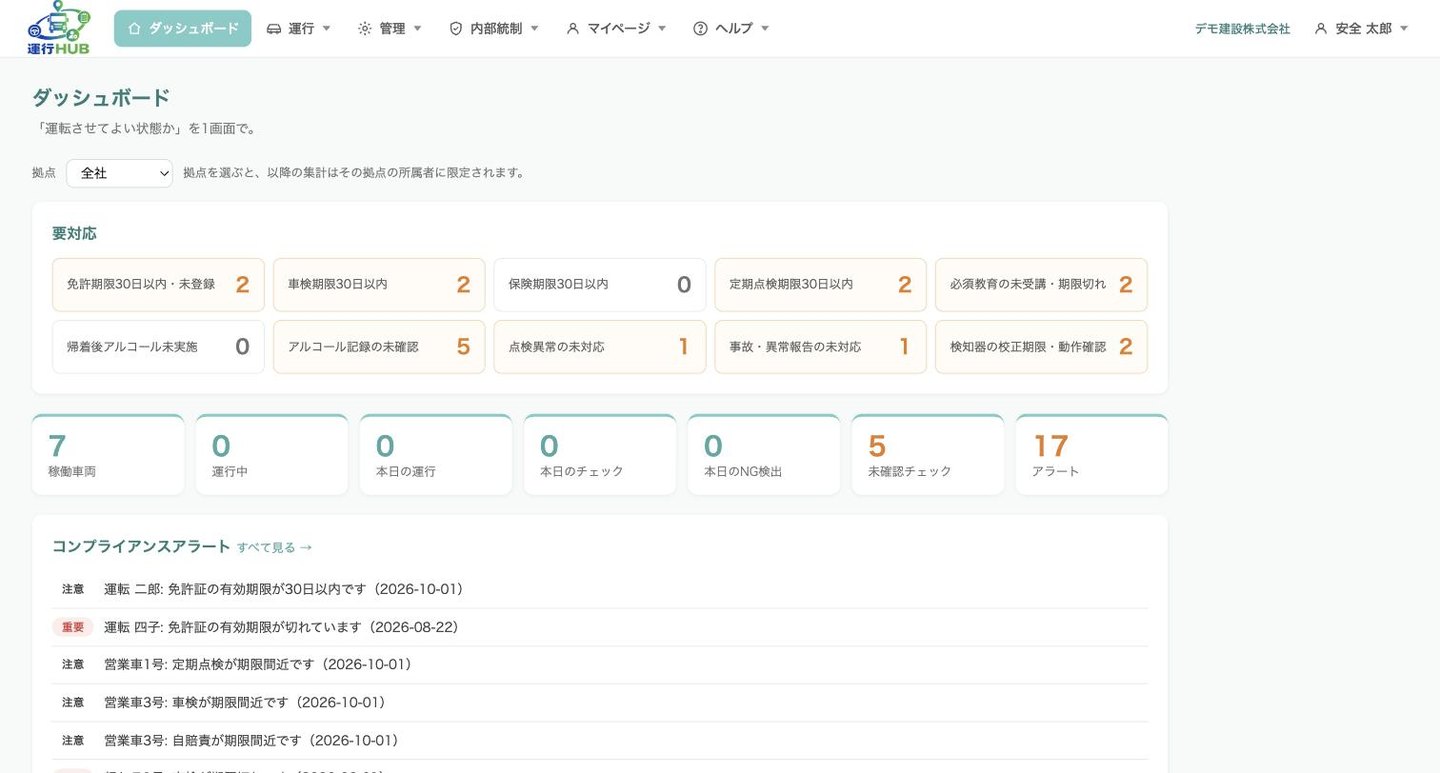Open the 内部統制 menu label
Image resolution: width=1440 pixels, height=773 pixels.
[x=496, y=29]
